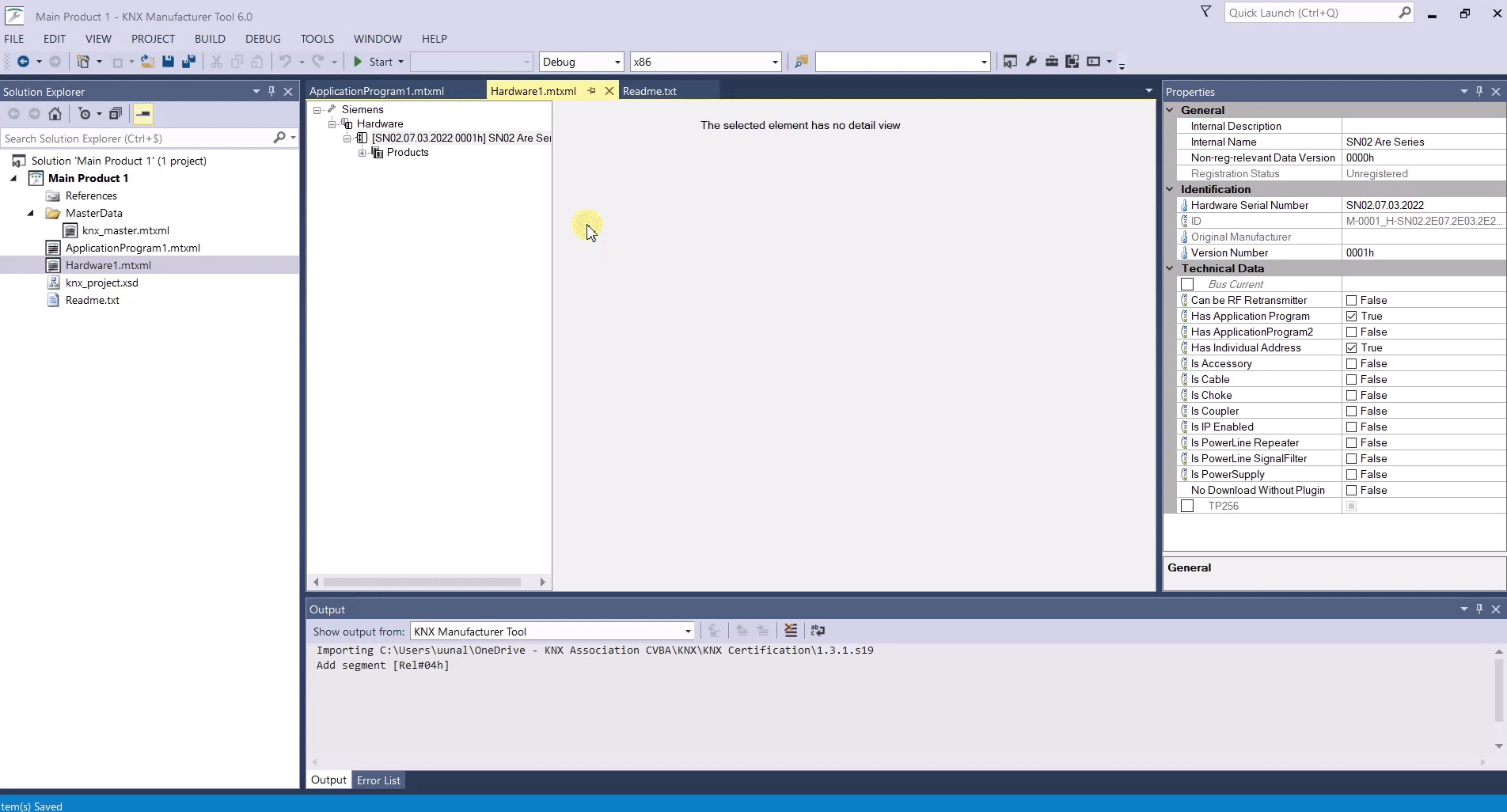The width and height of the screenshot is (1507, 812).
Task: Collapse the Technical Data section
Action: [1170, 268]
